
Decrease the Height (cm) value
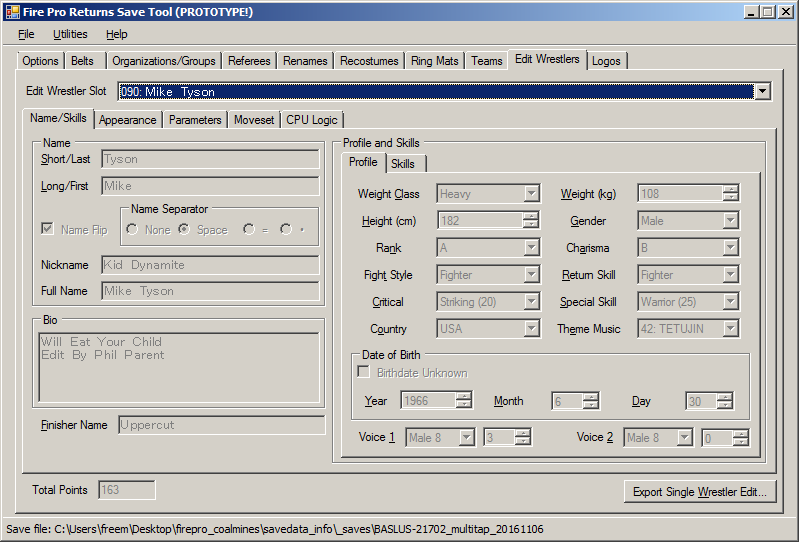pyautogui.click(x=530, y=225)
